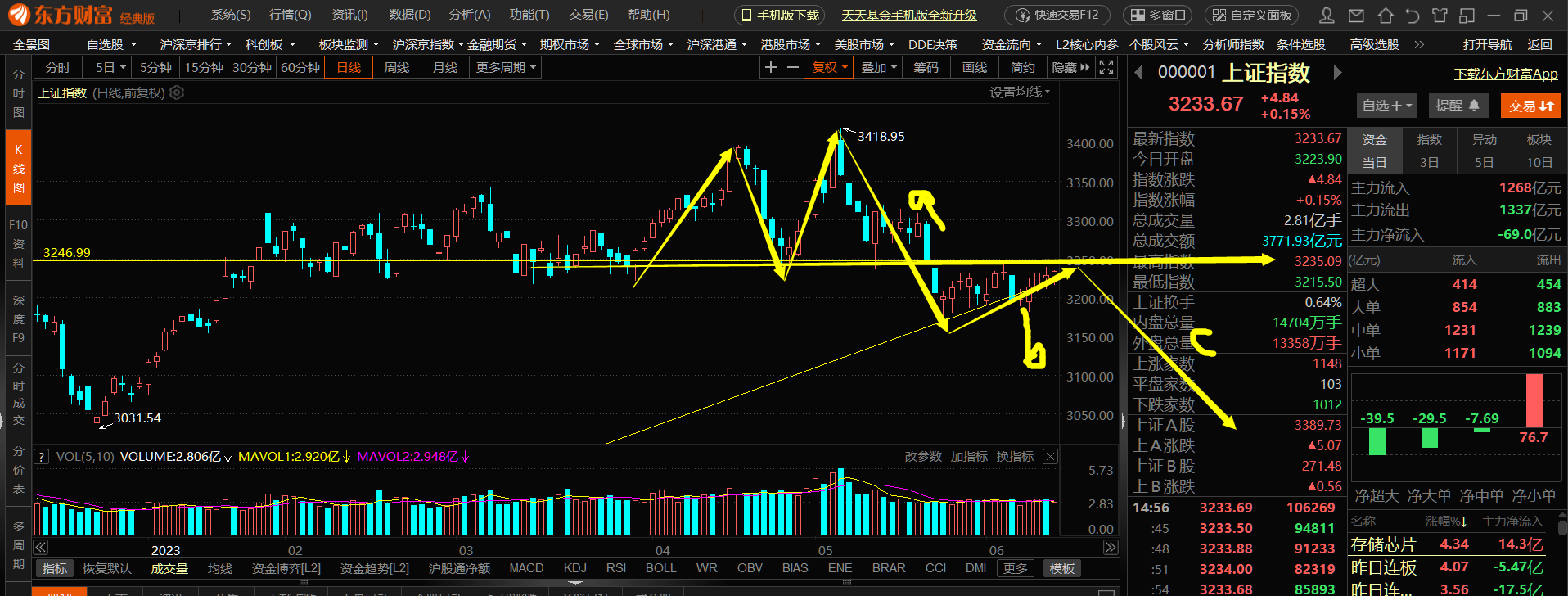
Task: Zoom in chart with plus icon
Action: pos(771,67)
